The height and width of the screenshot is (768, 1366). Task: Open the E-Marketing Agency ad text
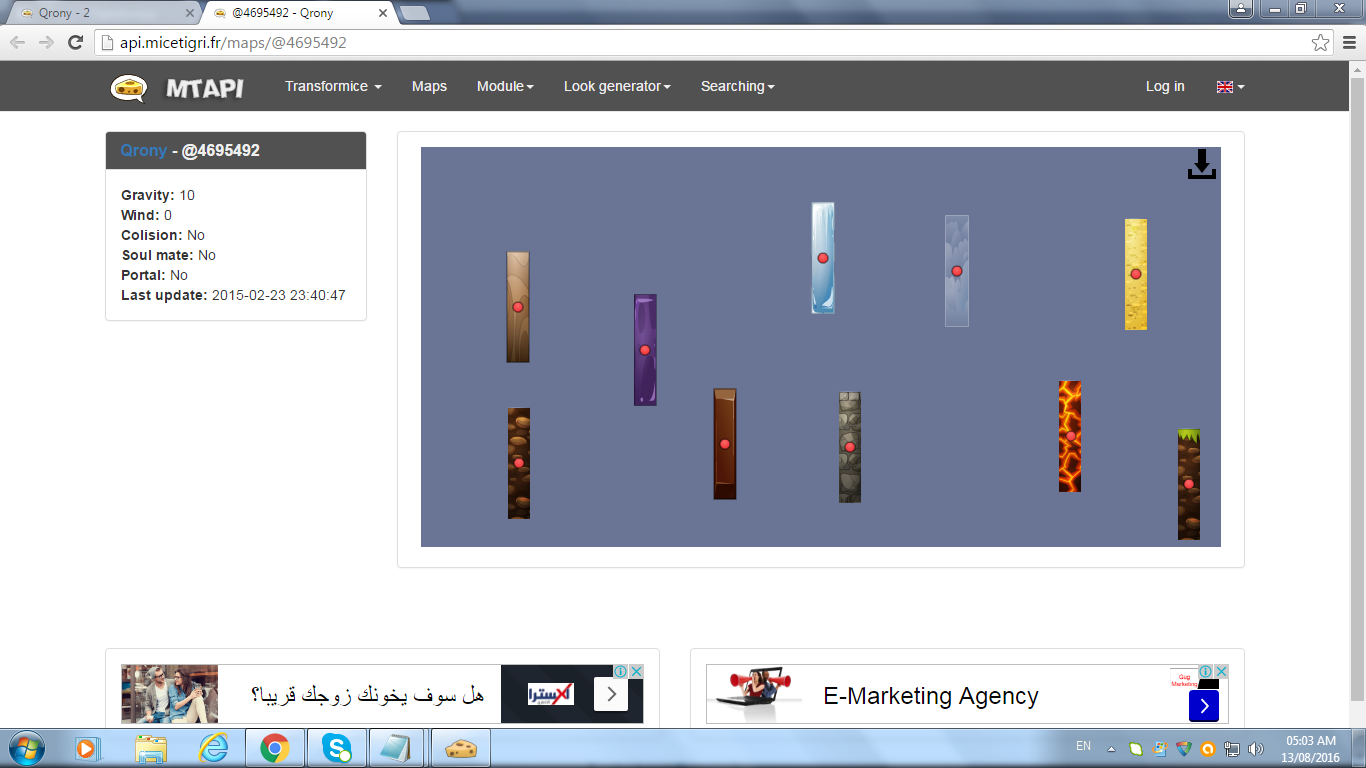point(931,696)
